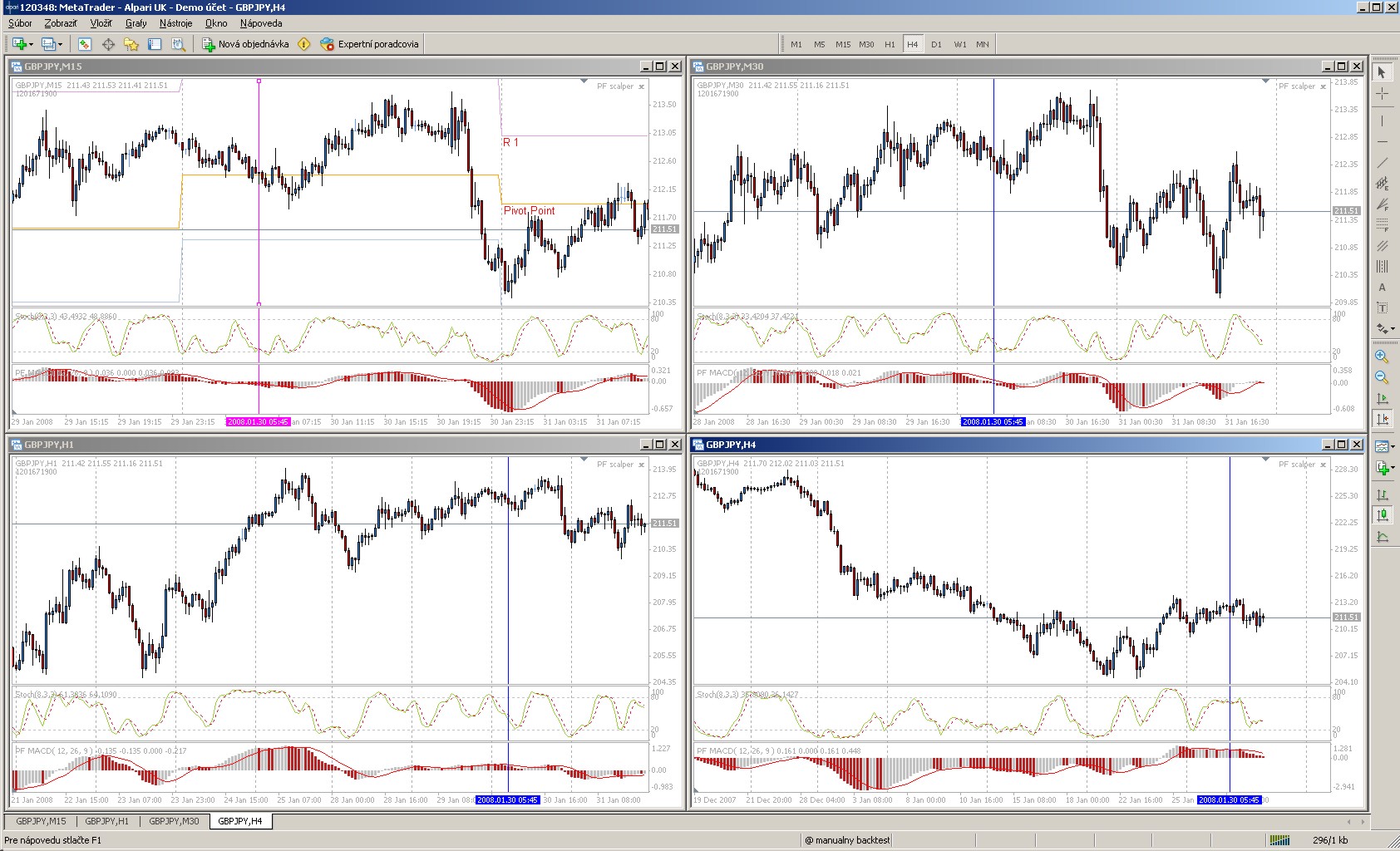
Task: Open the Navigator favorites folder icon
Action: (x=131, y=44)
